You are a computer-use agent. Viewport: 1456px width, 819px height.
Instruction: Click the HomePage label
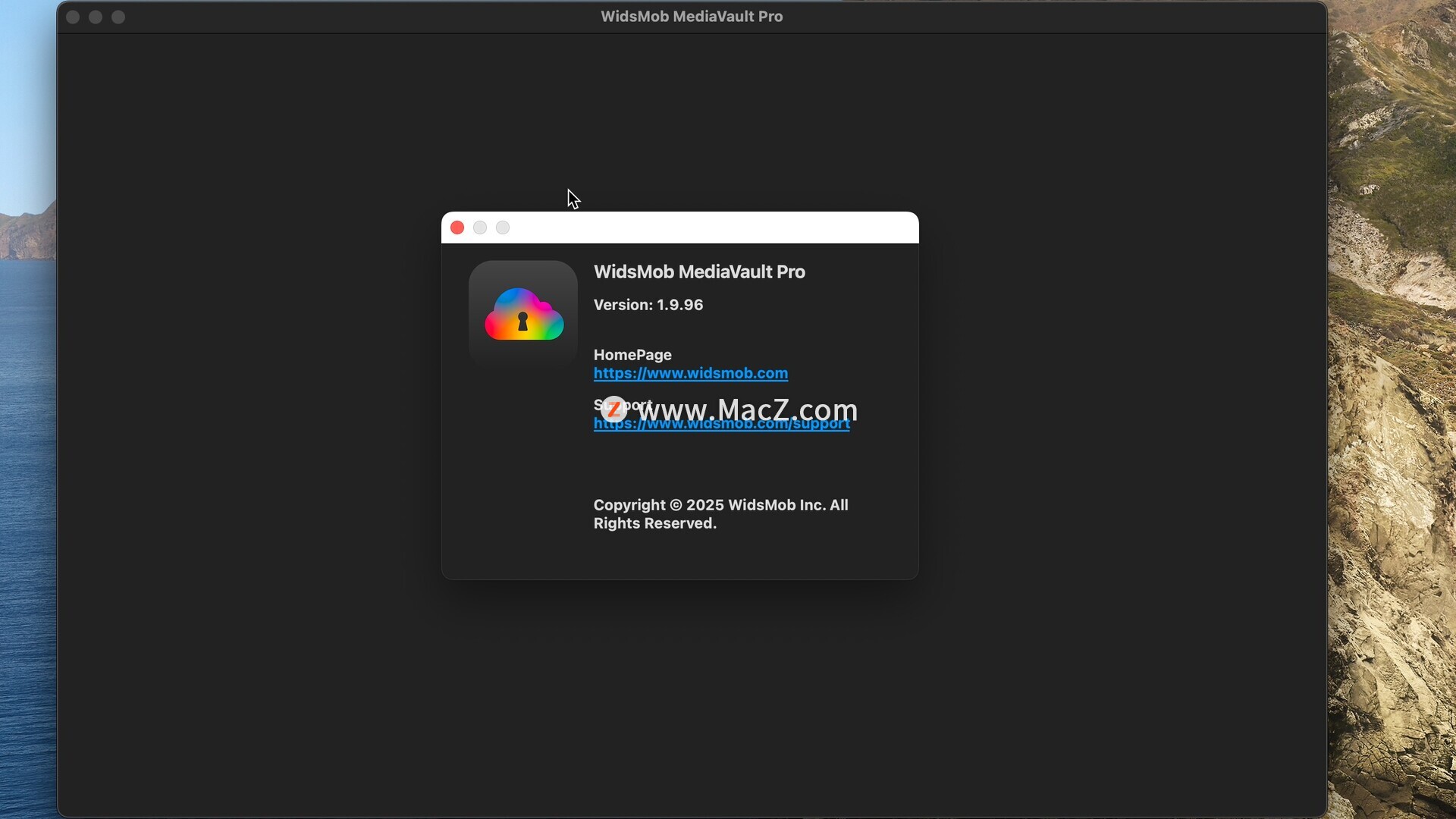point(632,355)
